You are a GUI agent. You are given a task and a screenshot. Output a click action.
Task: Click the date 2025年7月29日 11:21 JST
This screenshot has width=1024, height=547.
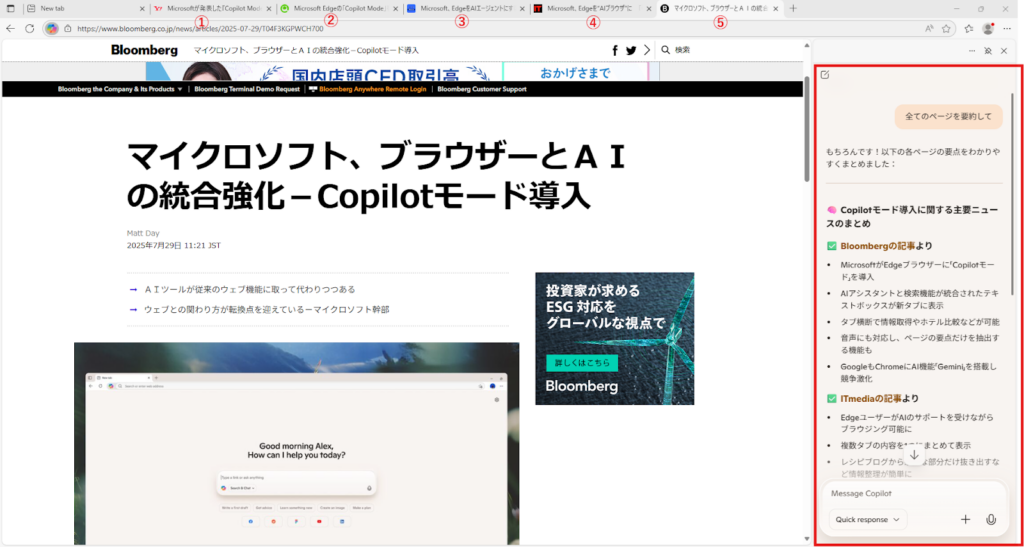tap(174, 245)
